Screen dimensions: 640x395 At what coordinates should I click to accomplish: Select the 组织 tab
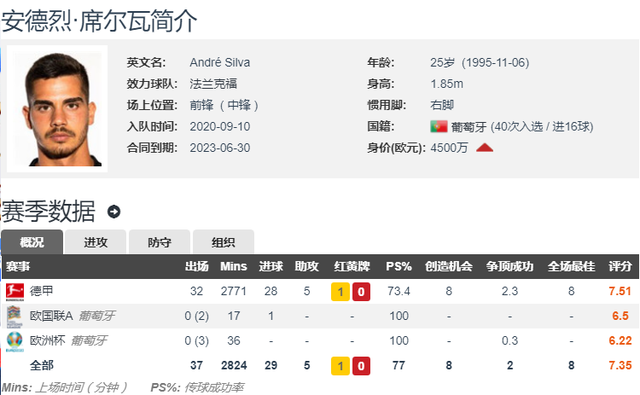pyautogui.click(x=223, y=242)
